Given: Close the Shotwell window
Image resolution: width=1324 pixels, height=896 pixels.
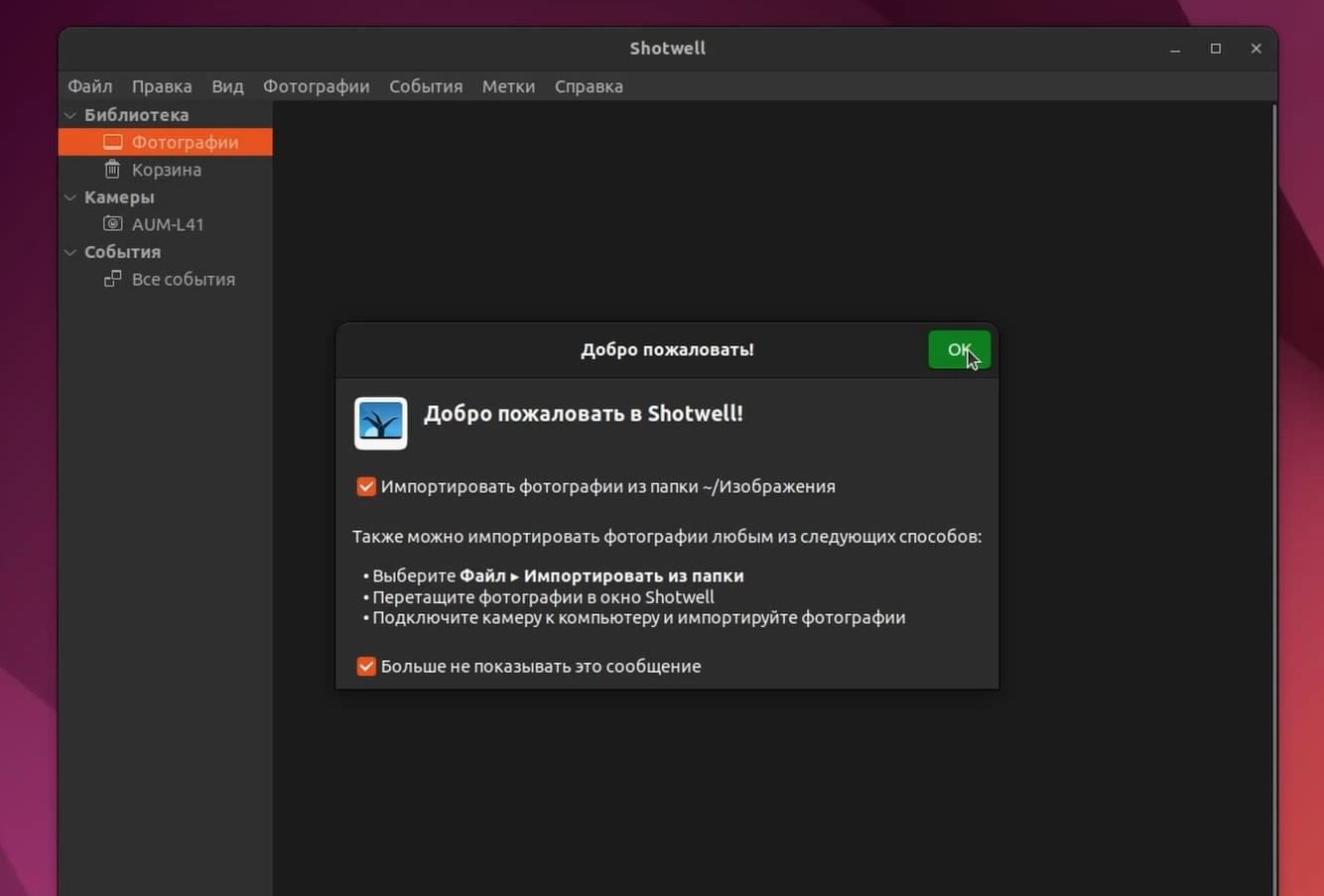Looking at the screenshot, I should click(1256, 49).
